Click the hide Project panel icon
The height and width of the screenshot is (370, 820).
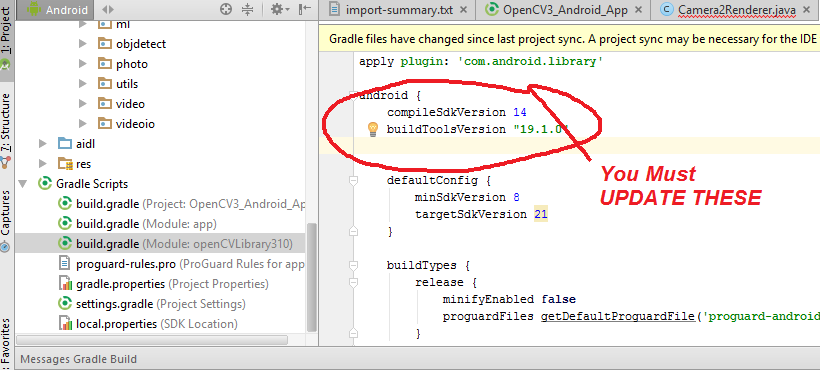(304, 9)
